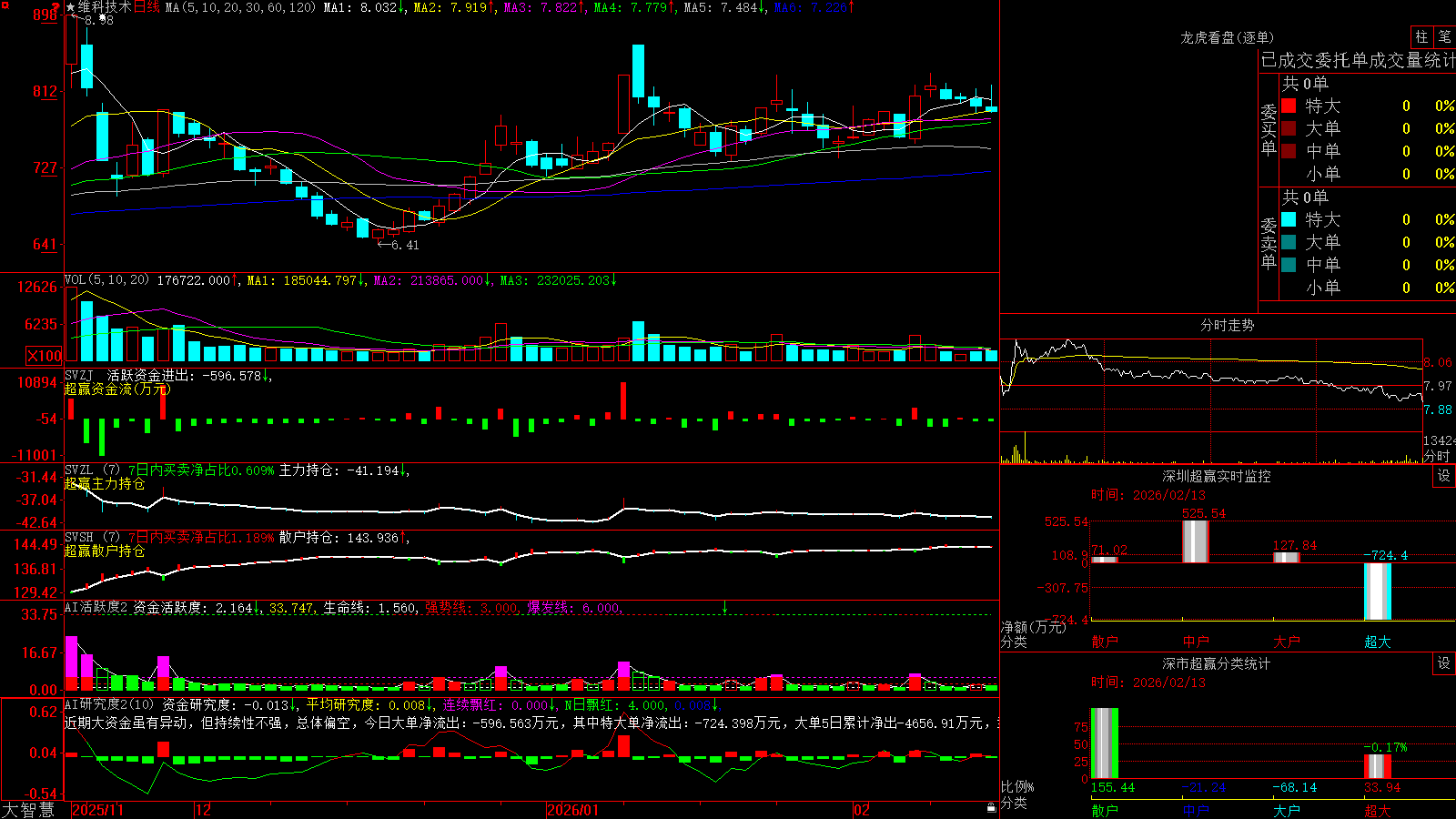Click MA4: 7.779 value in header
The height and width of the screenshot is (819, 1456).
point(634,7)
